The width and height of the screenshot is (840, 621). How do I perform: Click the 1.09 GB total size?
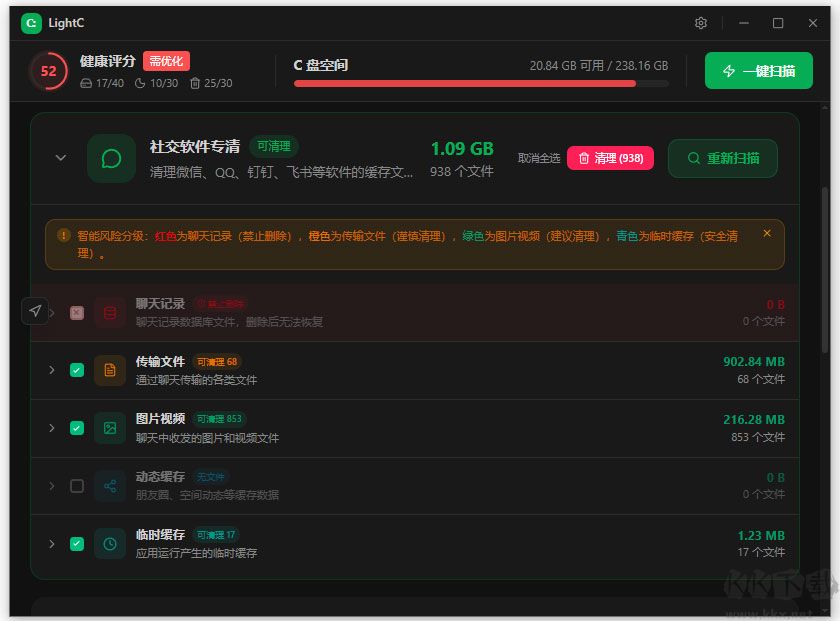coord(462,149)
